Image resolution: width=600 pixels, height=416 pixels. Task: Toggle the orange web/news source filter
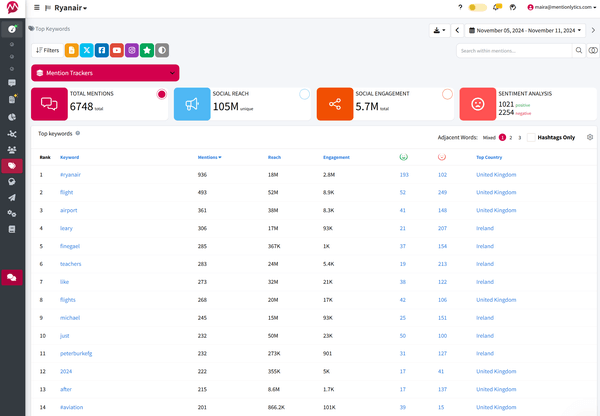coord(72,50)
